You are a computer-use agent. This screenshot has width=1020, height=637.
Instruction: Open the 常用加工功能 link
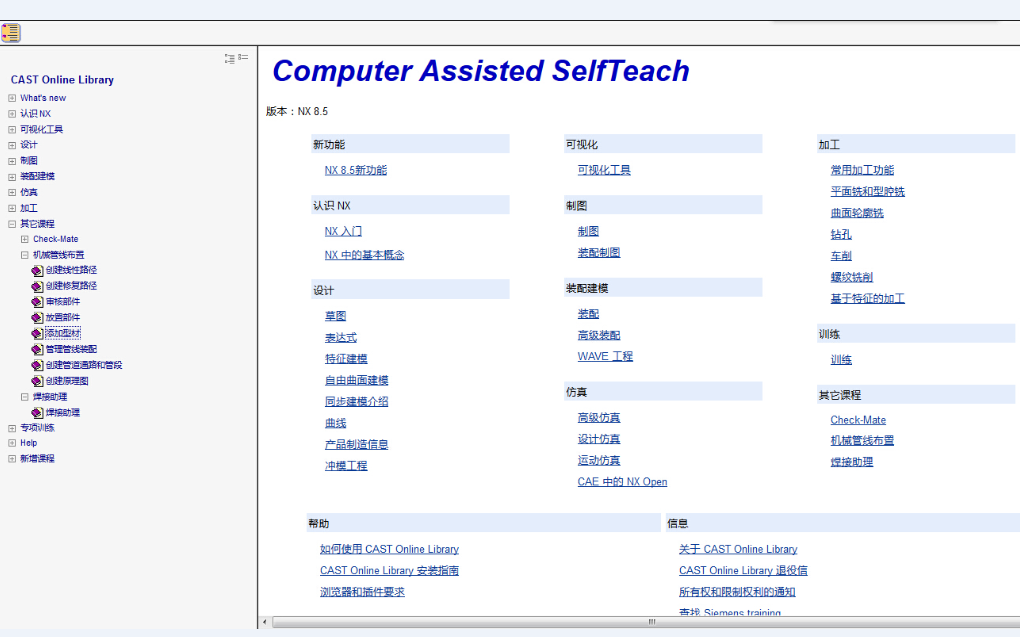(x=862, y=170)
